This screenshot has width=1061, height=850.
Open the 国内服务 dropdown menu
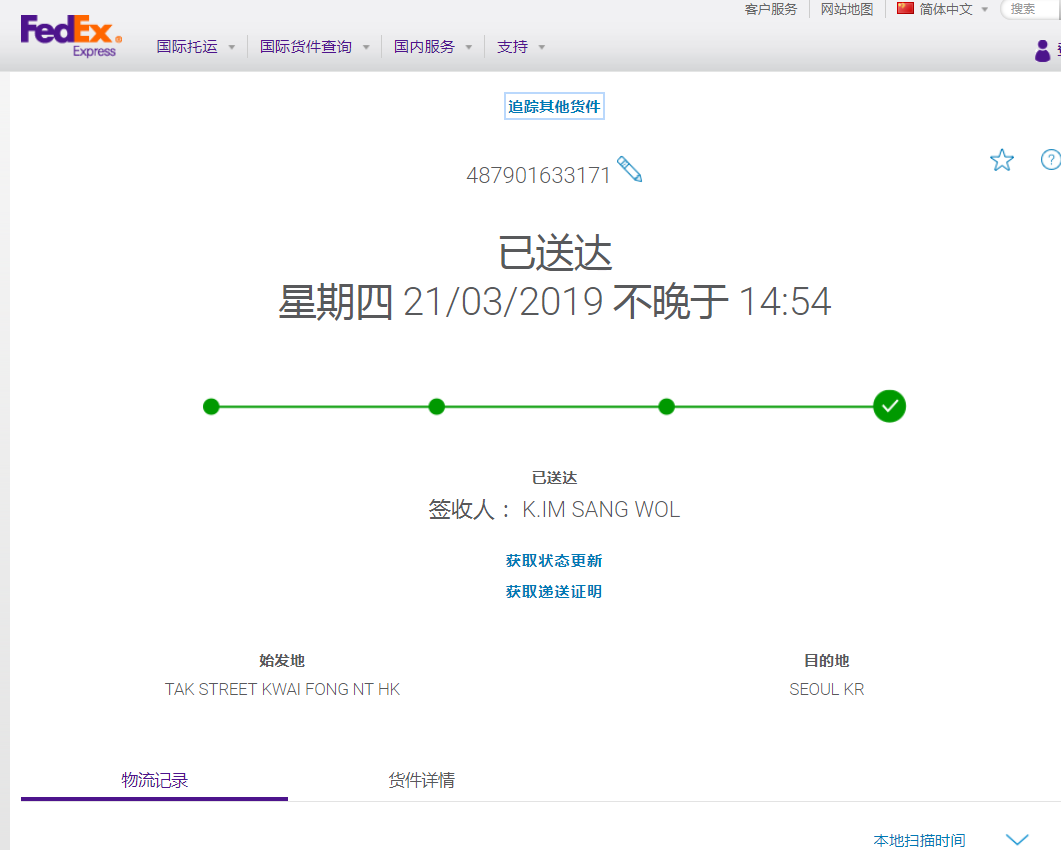433,47
